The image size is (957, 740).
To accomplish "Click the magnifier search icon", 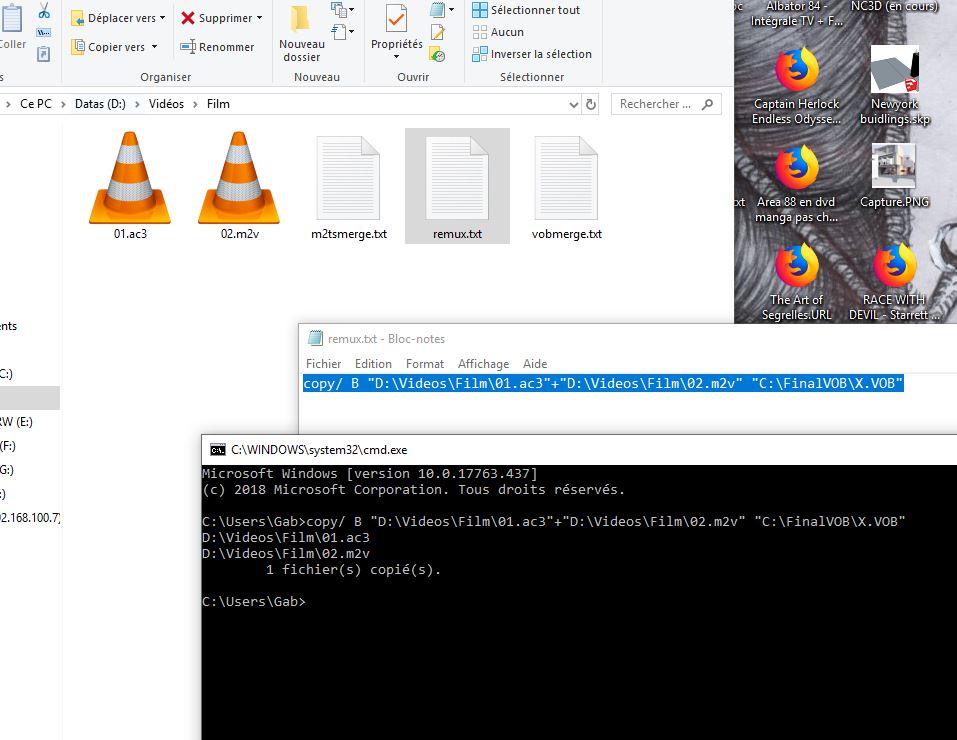I will (707, 104).
